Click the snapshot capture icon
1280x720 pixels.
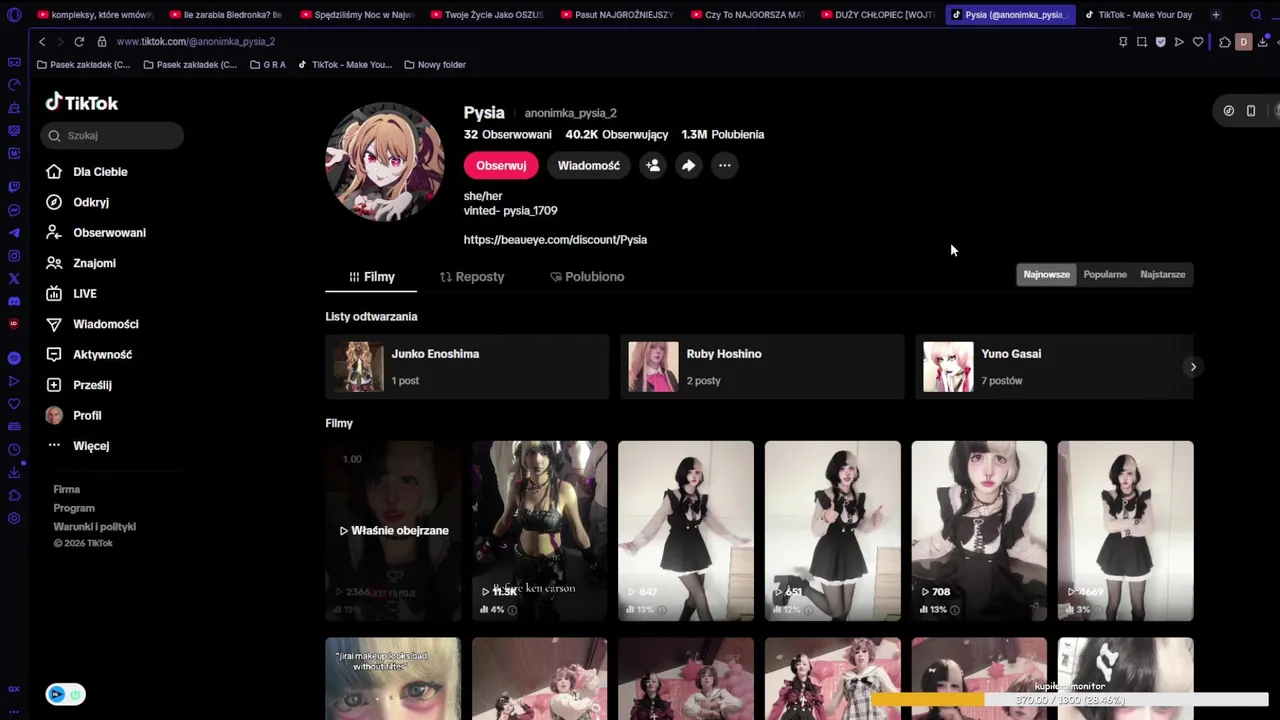click(x=1142, y=42)
